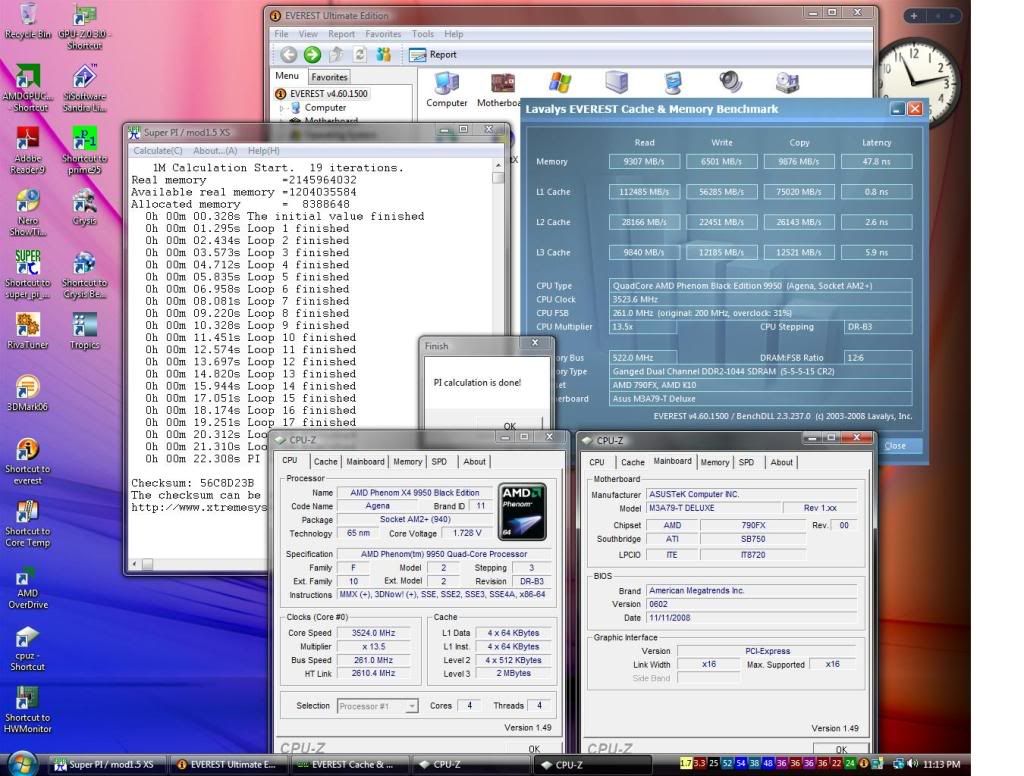Click the green Forward arrow in EVEREST
The height and width of the screenshot is (776, 1024).
[313, 55]
